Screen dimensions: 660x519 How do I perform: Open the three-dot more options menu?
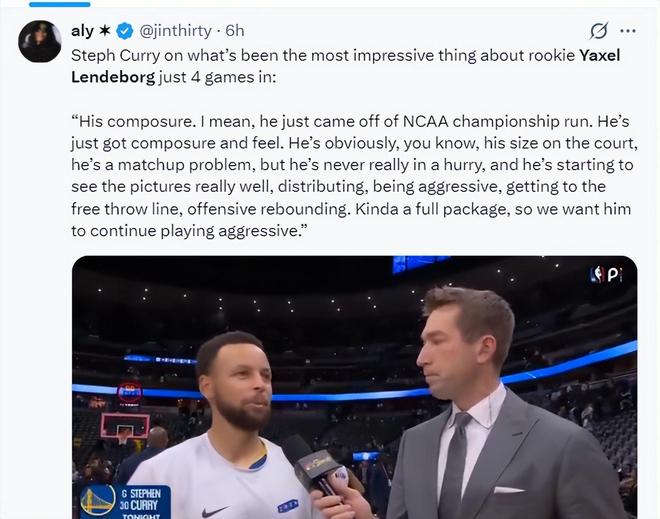click(628, 31)
